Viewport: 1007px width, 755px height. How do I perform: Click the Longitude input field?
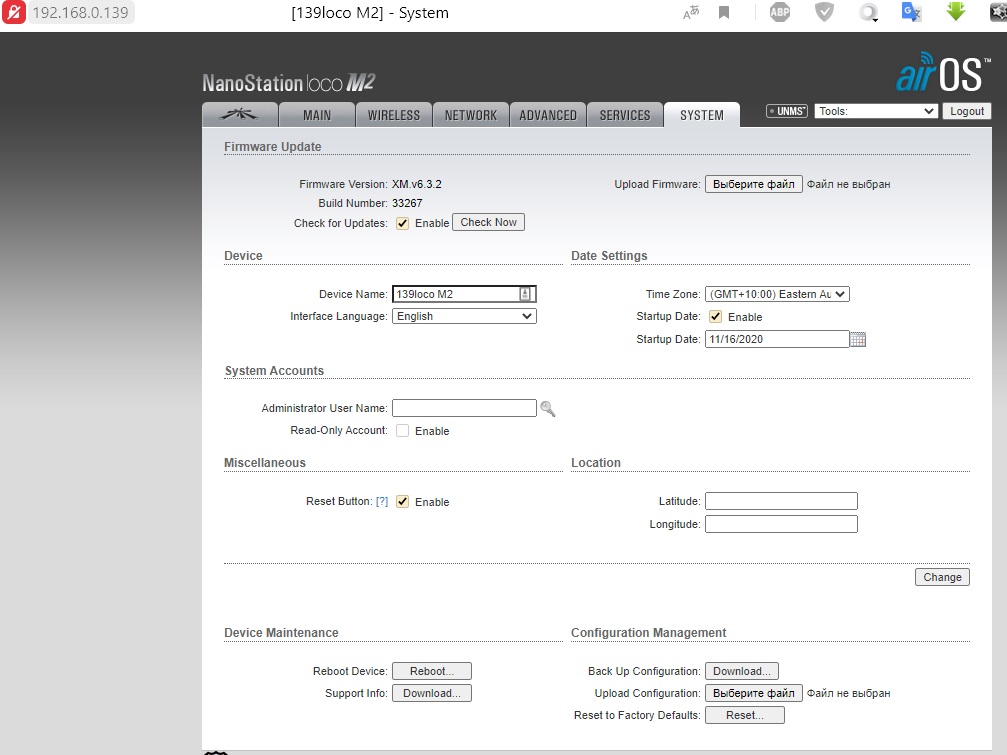pos(782,524)
